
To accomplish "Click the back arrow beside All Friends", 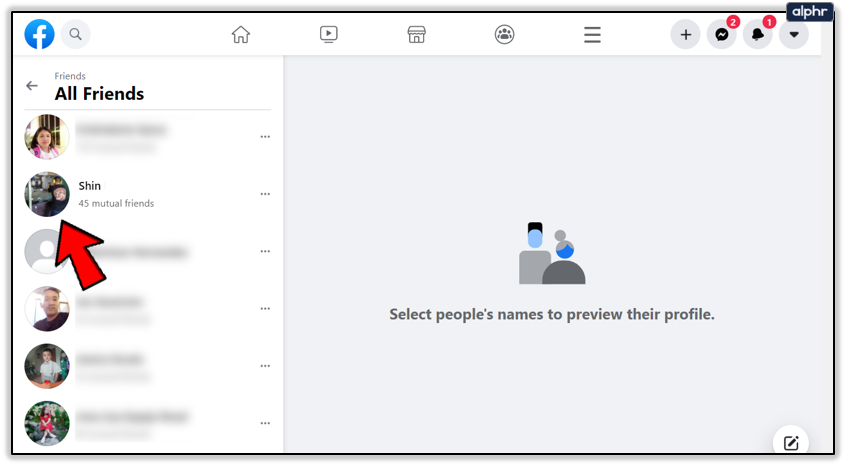I will tap(32, 86).
